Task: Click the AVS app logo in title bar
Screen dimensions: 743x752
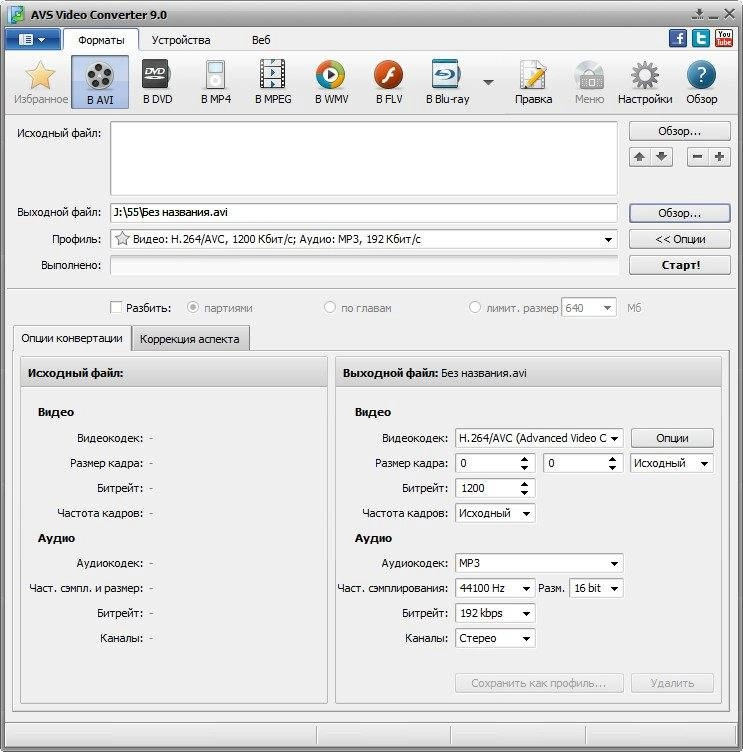Action: 17,14
